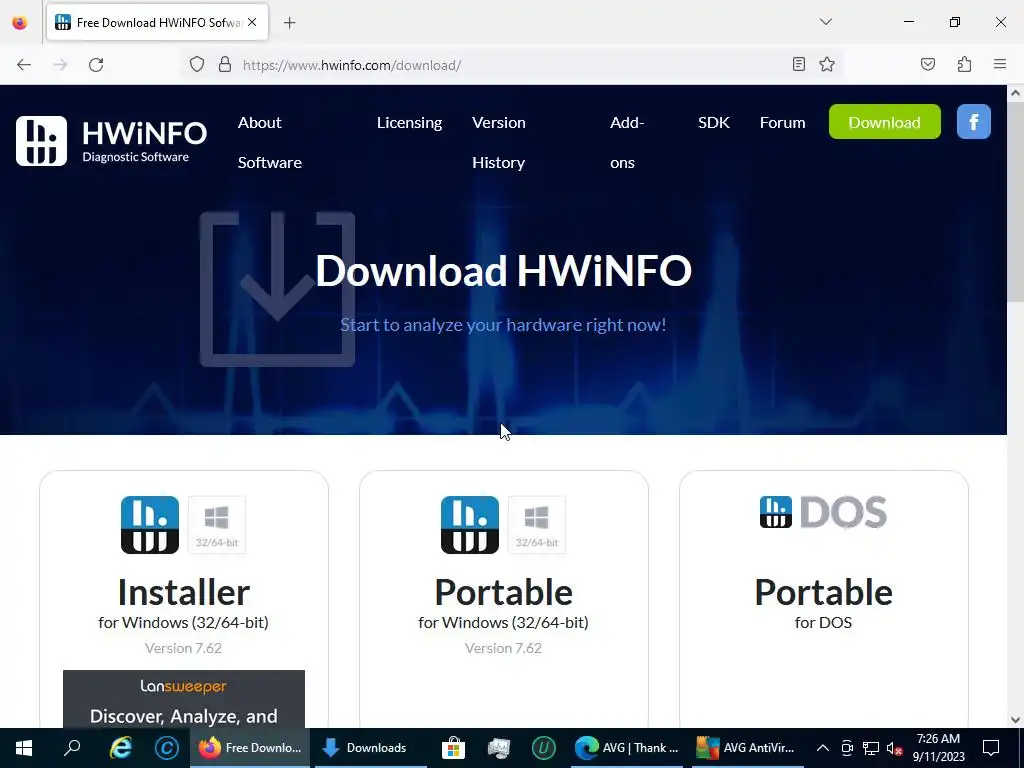Close the Free Download HWiNFO tab
This screenshot has width=1024, height=768.
tap(252, 22)
